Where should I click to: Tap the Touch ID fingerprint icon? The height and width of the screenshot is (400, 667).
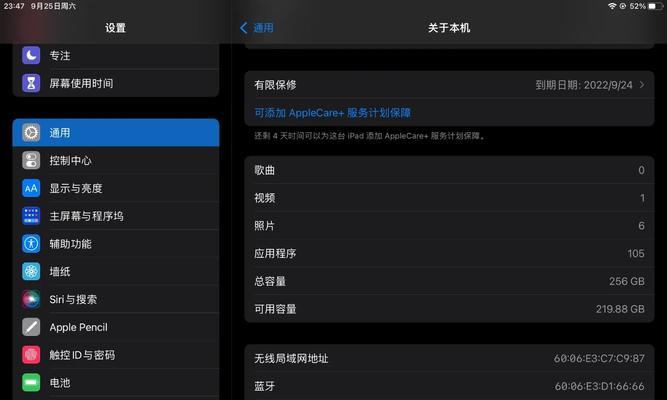31,355
